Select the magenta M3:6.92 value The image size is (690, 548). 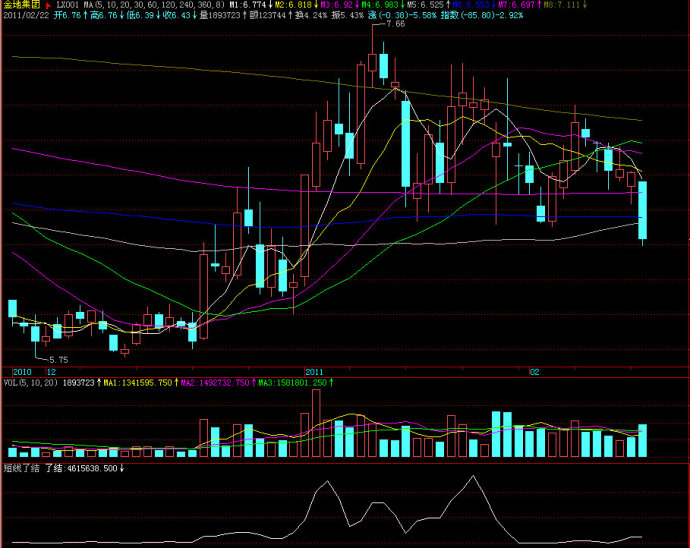(336, 5)
